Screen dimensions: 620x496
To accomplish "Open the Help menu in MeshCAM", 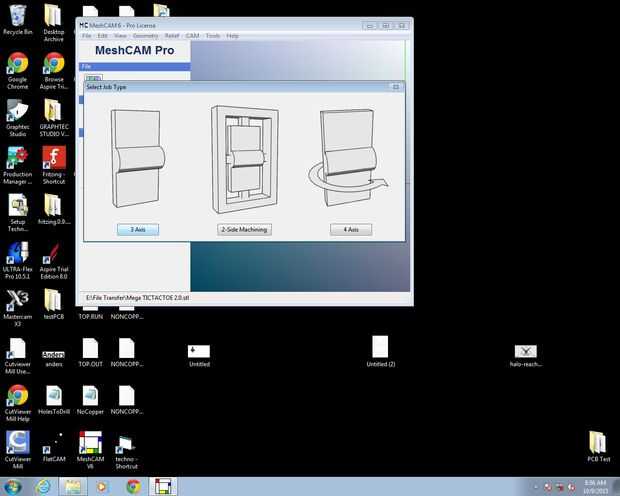I will (232, 36).
